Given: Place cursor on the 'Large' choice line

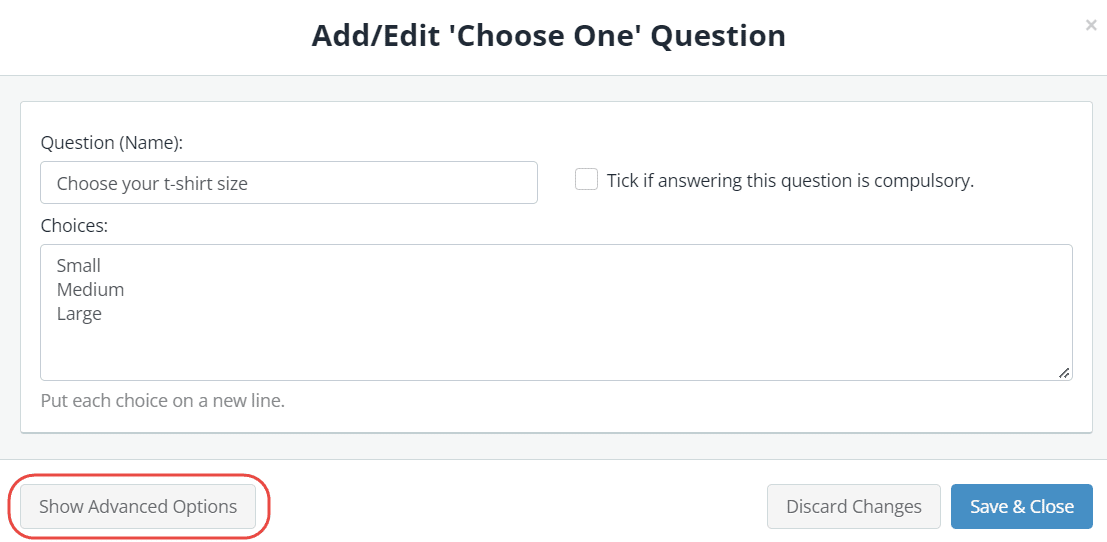Looking at the screenshot, I should pyautogui.click(x=79, y=314).
